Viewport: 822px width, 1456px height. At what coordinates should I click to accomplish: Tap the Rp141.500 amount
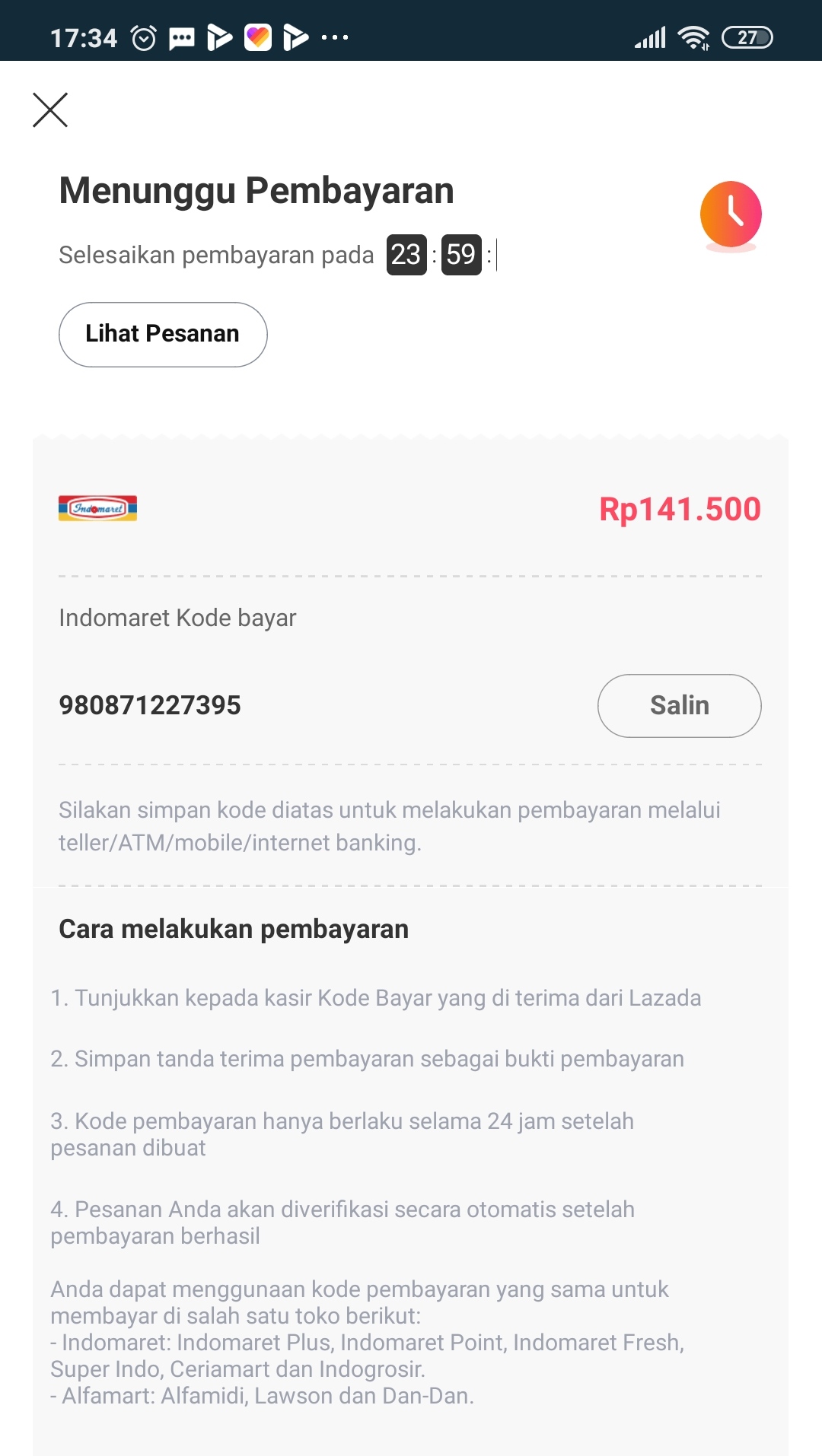coord(680,510)
